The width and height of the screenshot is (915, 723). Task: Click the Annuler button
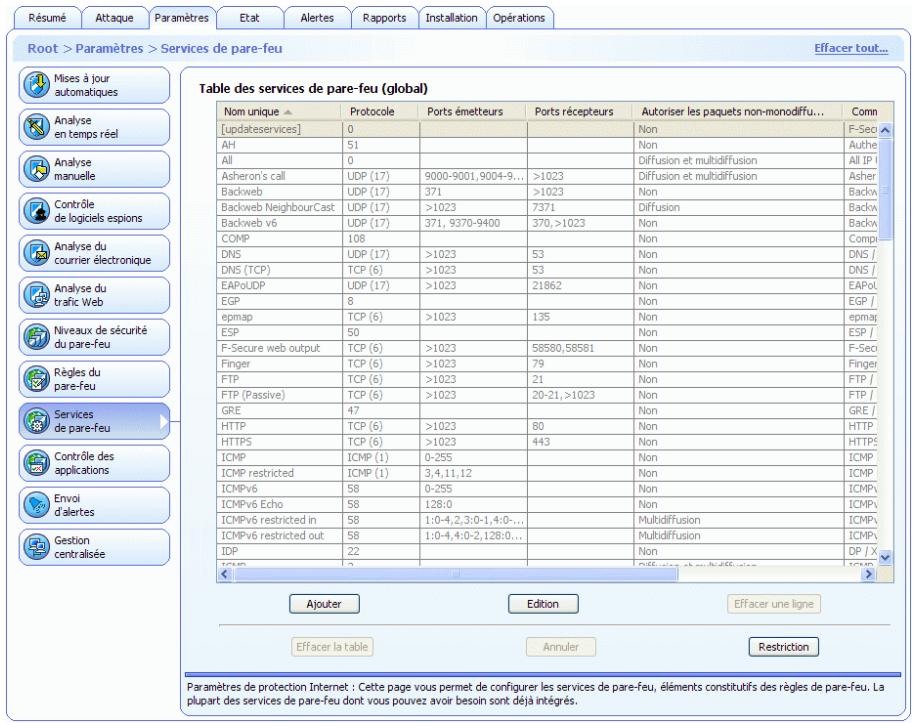[x=561, y=647]
